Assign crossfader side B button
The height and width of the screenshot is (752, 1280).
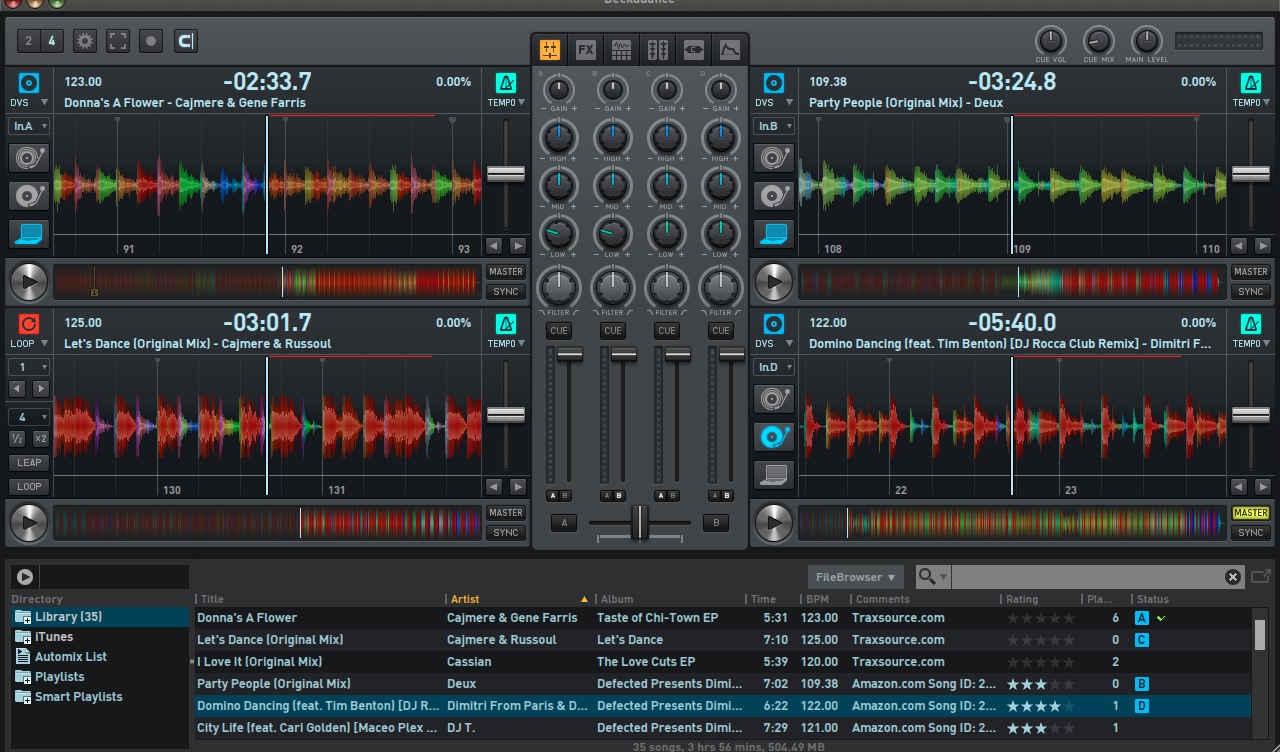[x=716, y=523]
